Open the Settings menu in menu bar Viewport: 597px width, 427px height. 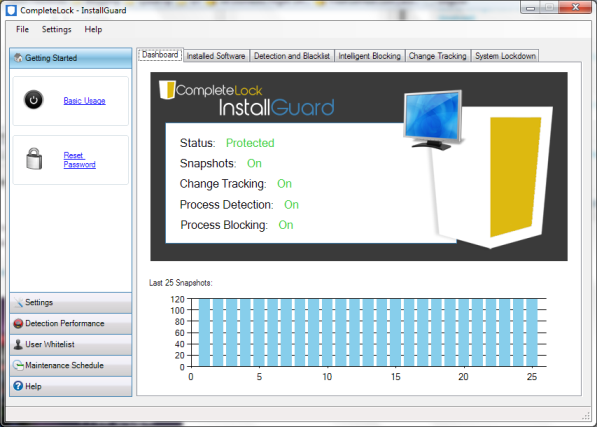tap(56, 29)
